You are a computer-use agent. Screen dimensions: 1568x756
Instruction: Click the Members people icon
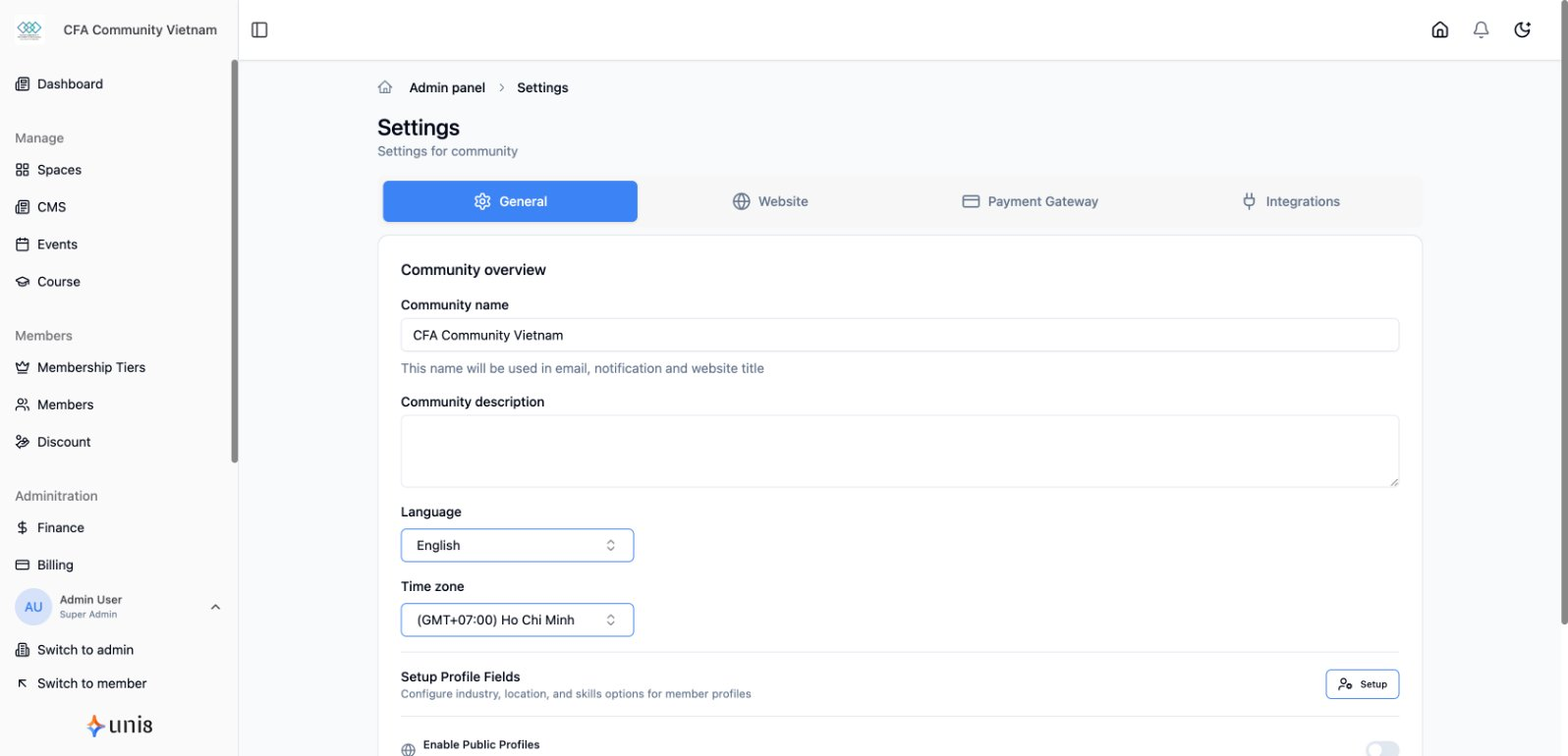point(23,405)
